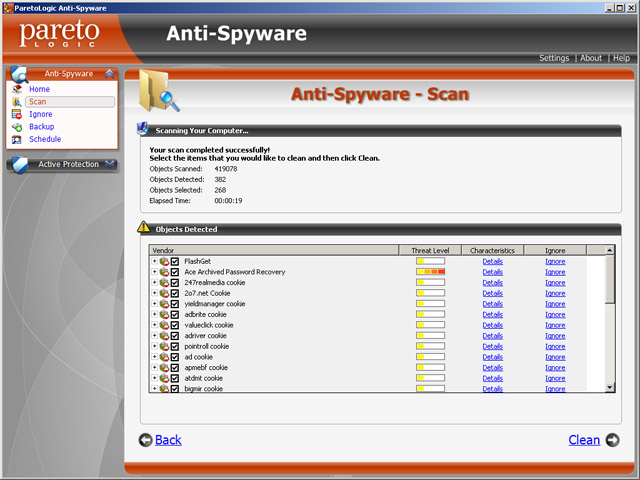Click the adbrite cookie threat icon
This screenshot has width=640, height=480.
pos(164,314)
